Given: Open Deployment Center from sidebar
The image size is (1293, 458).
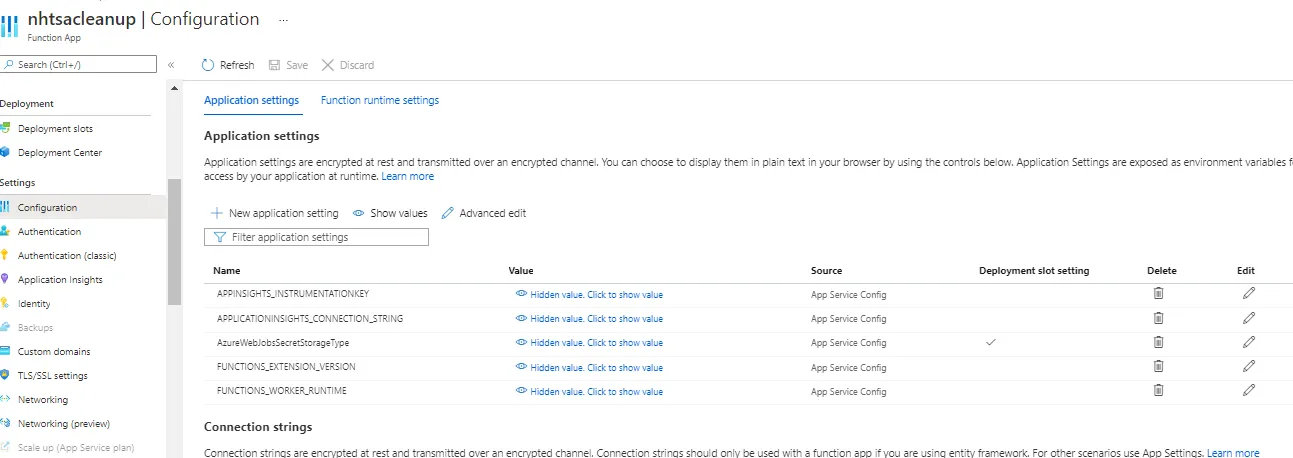Looking at the screenshot, I should click(x=59, y=153).
